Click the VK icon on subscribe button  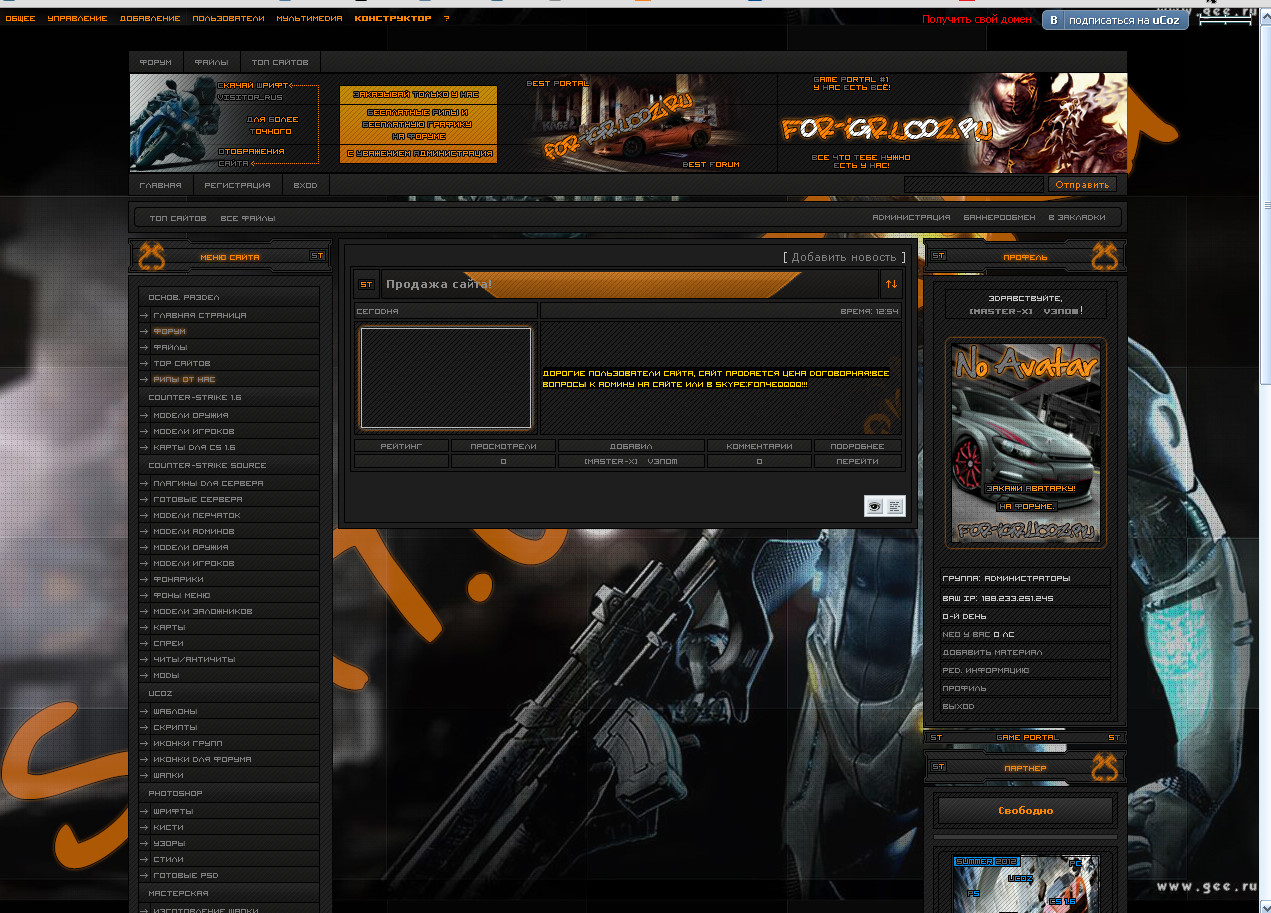1054,20
